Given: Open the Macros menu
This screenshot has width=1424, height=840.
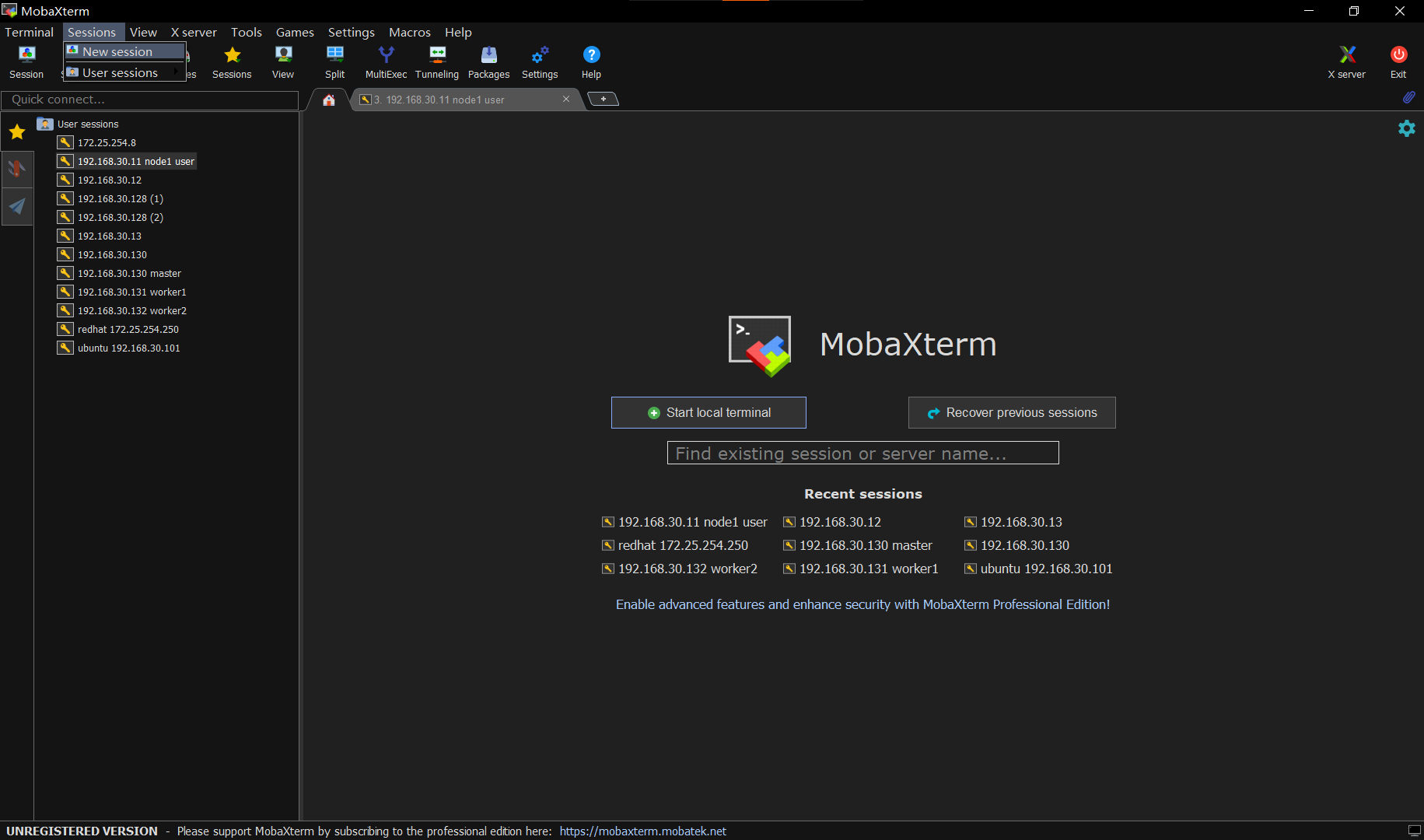Looking at the screenshot, I should coord(410,32).
